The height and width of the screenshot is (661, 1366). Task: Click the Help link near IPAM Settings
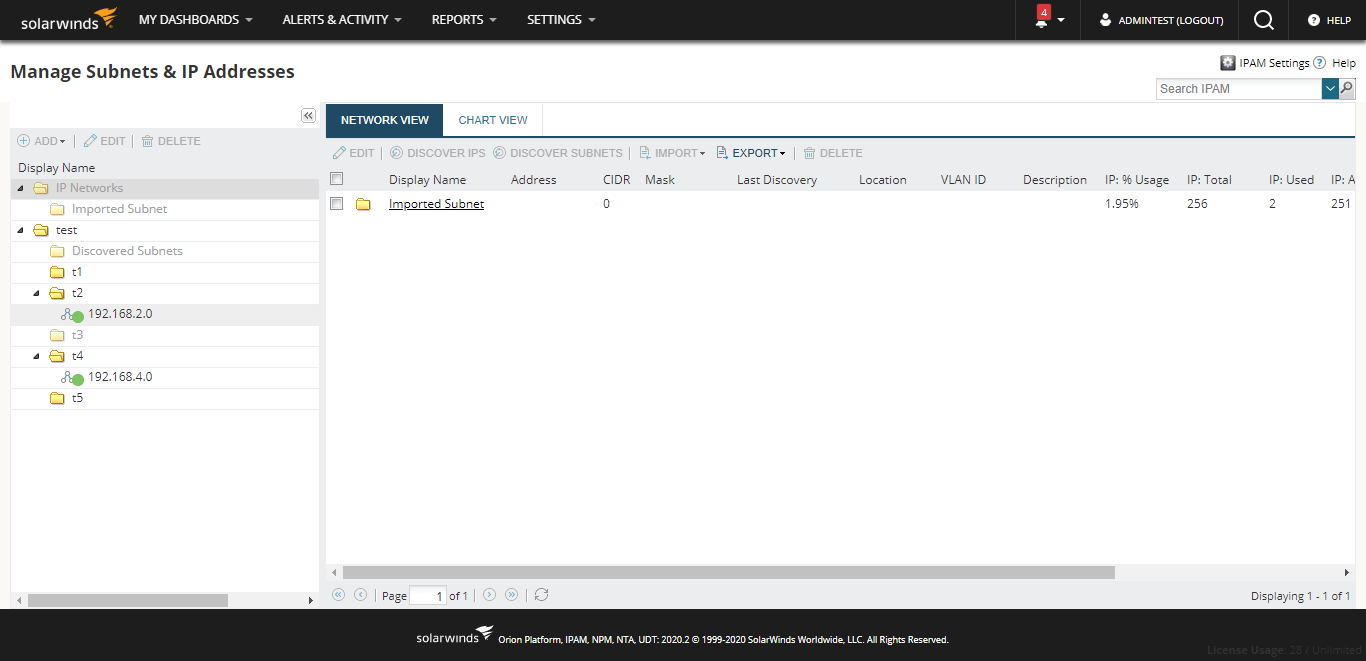coord(1344,63)
